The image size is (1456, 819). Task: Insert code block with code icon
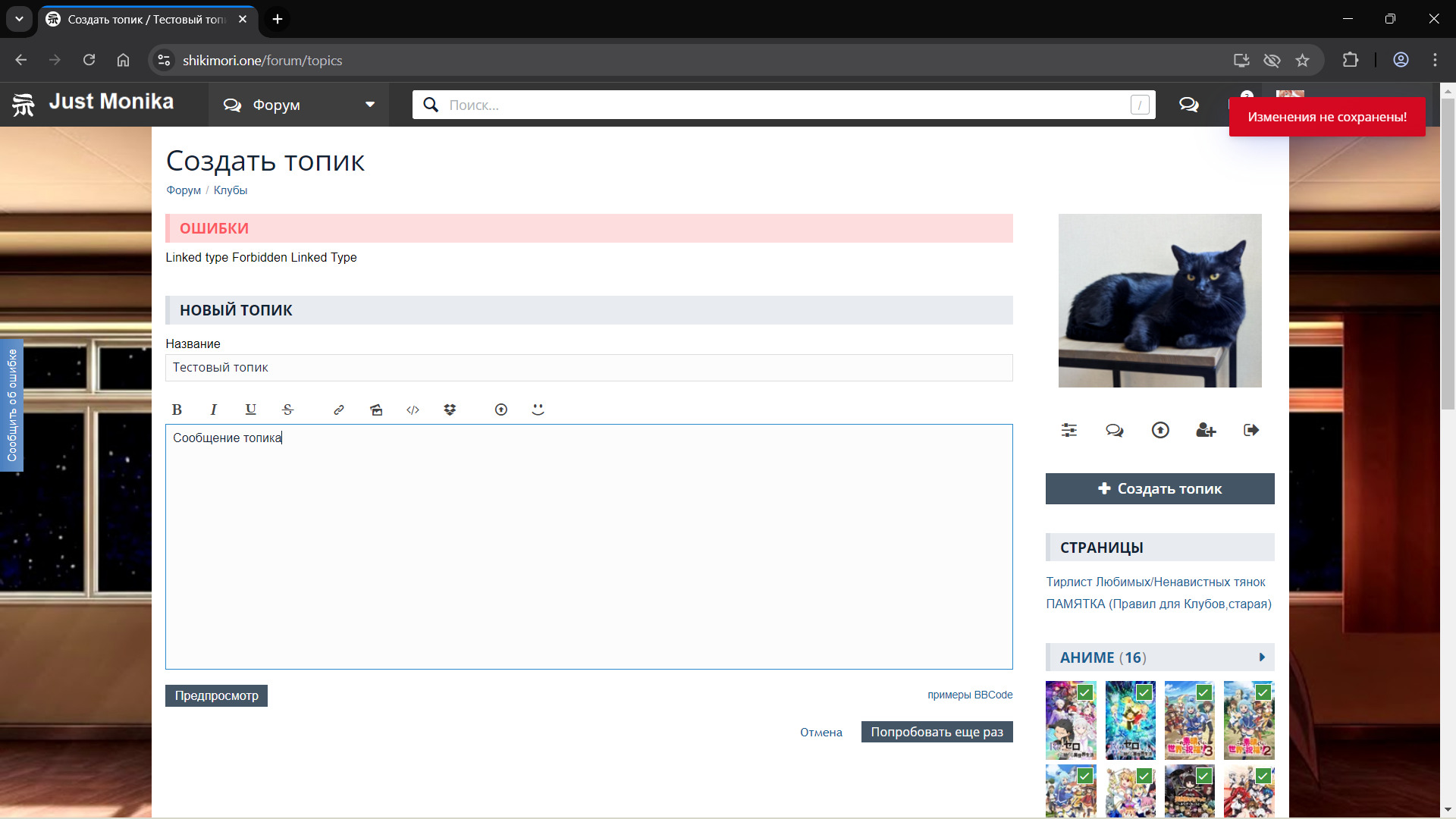[413, 409]
